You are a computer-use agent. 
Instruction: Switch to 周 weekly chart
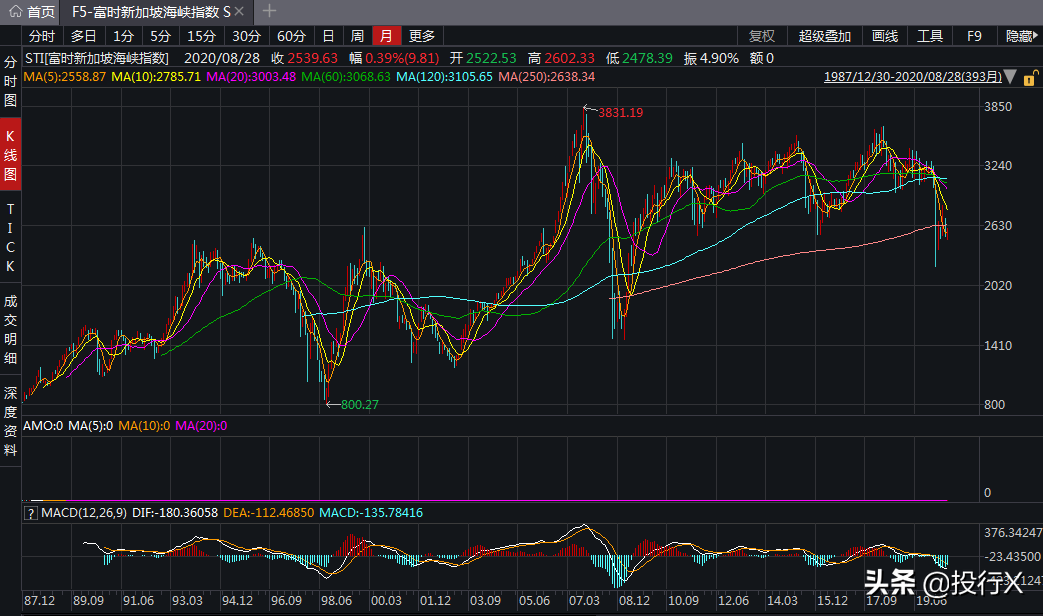[357, 36]
